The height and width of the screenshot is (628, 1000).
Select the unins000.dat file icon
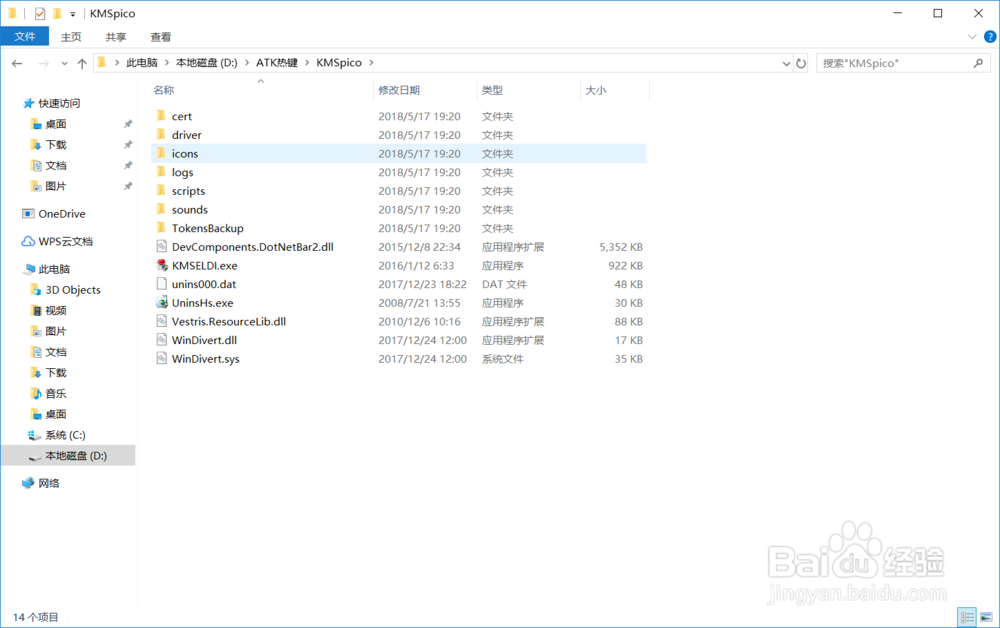tap(162, 284)
